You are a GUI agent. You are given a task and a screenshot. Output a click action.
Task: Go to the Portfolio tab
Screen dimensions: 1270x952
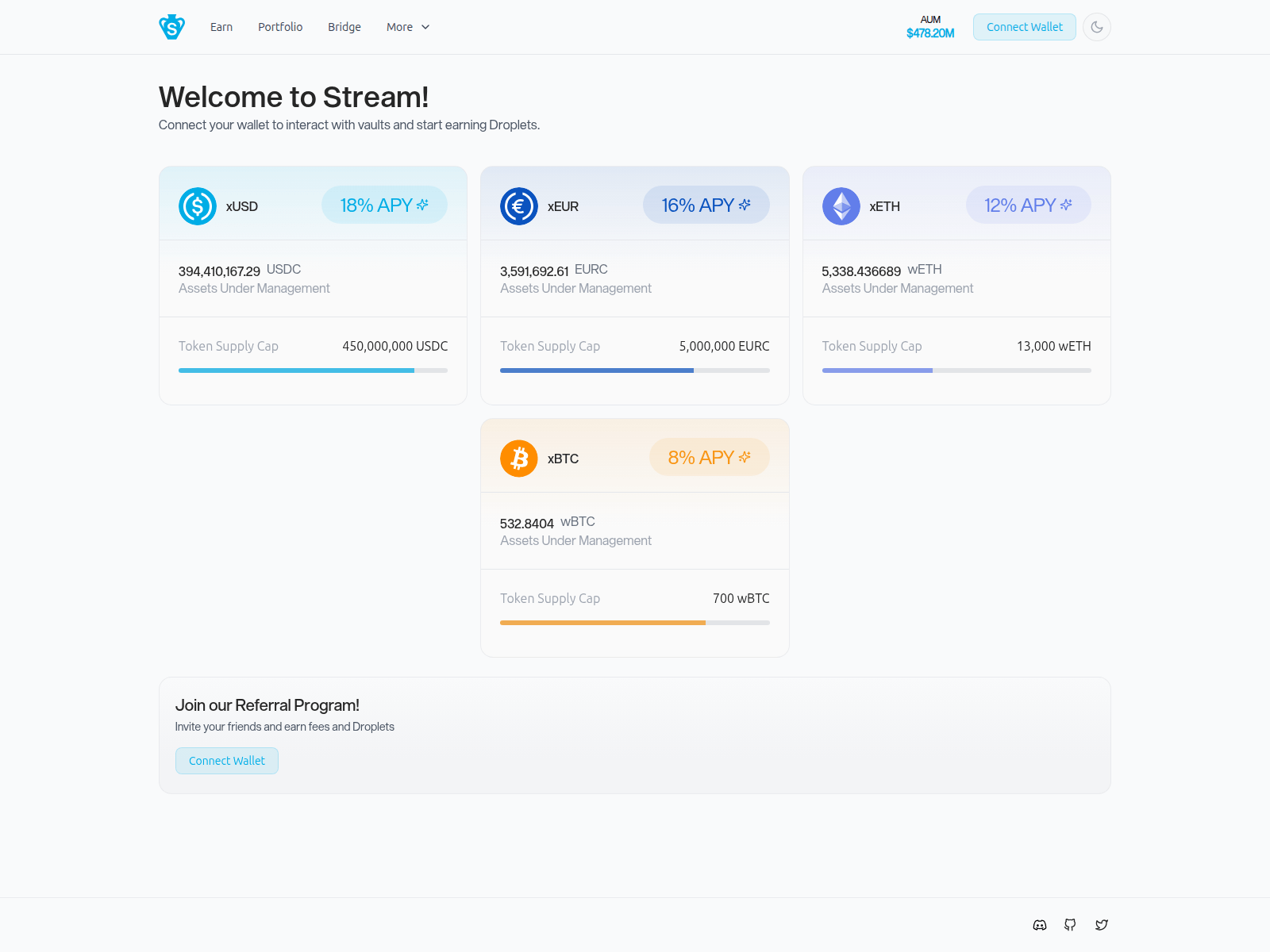click(280, 27)
